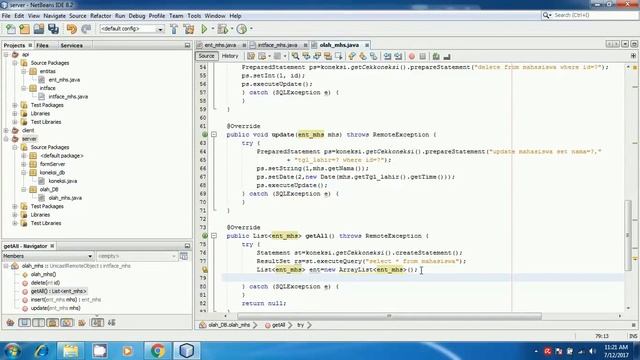Click the override marker on line 74
640x360 pixels.
(x=205, y=236)
